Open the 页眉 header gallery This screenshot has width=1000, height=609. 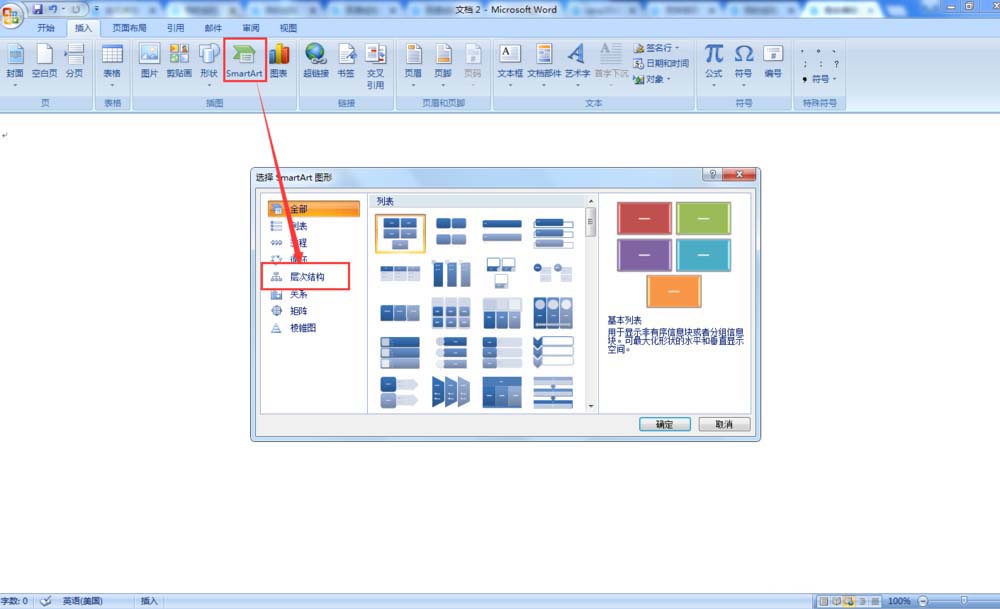413,63
